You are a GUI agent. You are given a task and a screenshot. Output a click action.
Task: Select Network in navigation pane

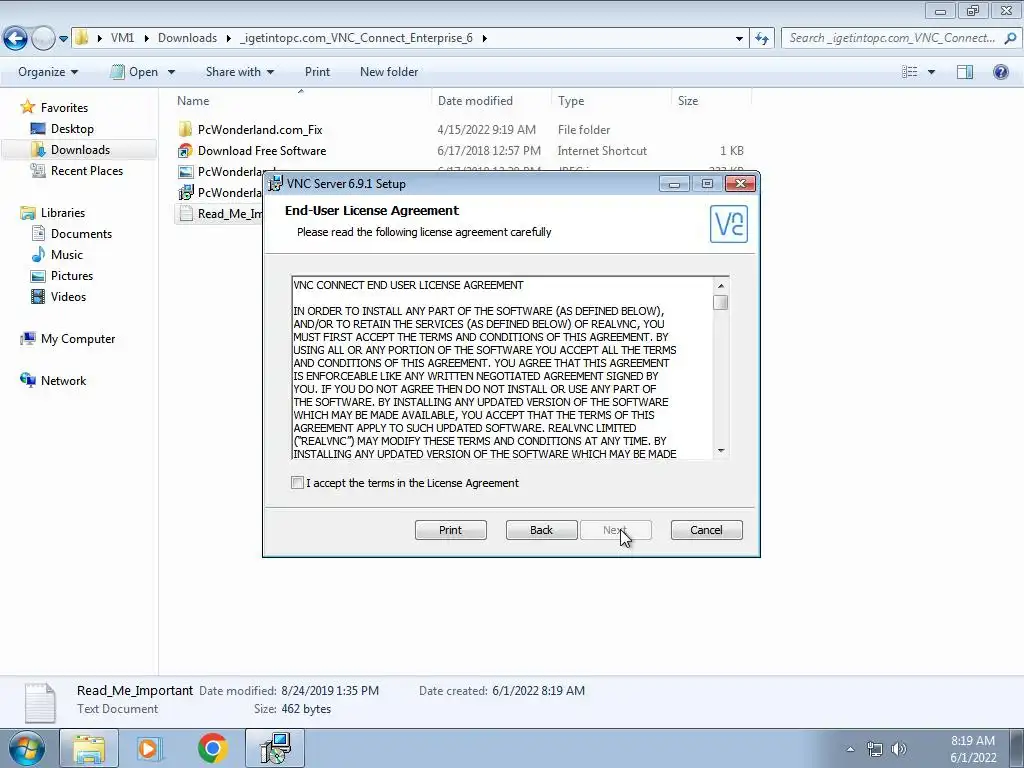(x=63, y=380)
